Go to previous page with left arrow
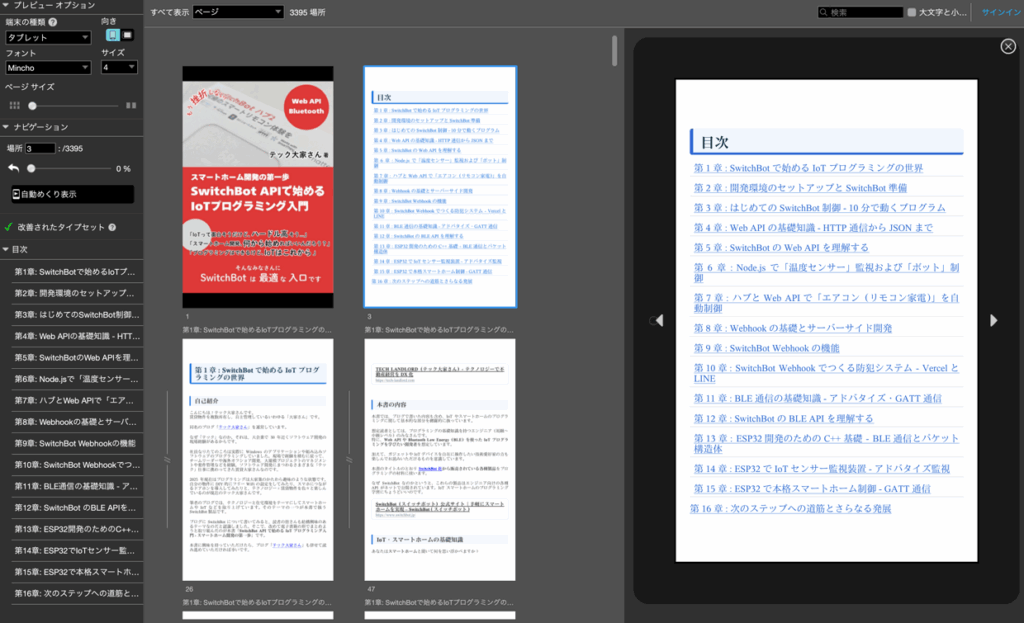Screen dimensions: 1024x623 pos(659,320)
